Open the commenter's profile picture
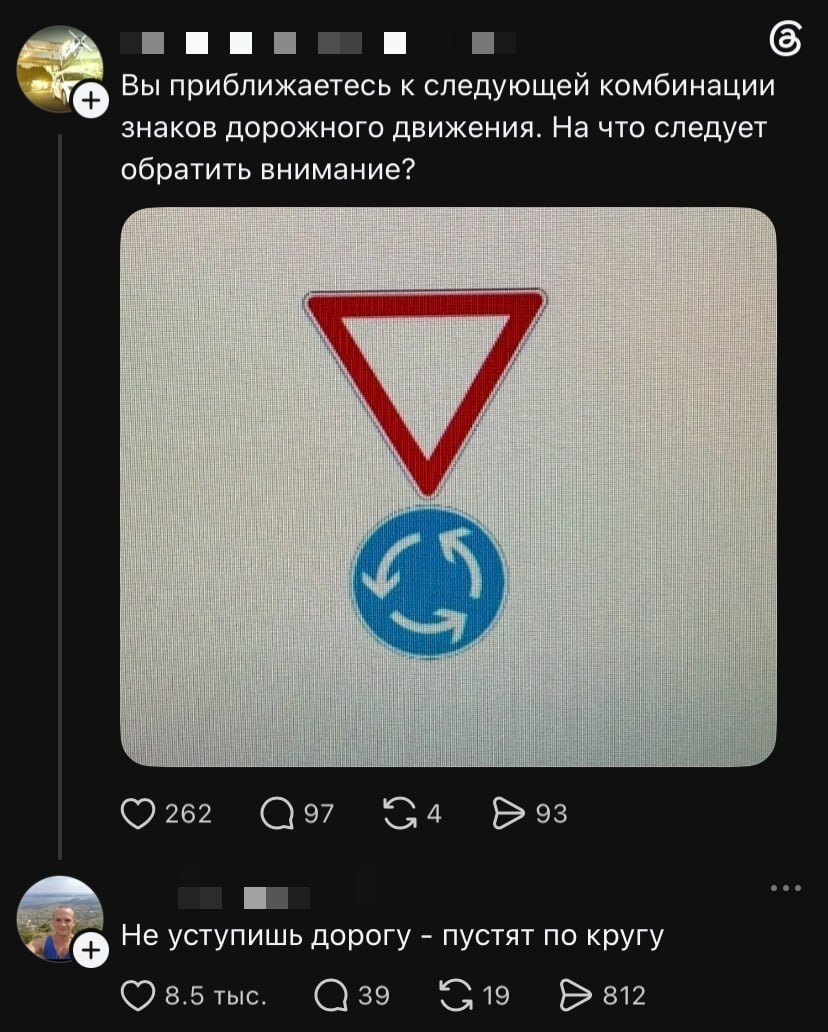828x1032 pixels. click(x=60, y=919)
